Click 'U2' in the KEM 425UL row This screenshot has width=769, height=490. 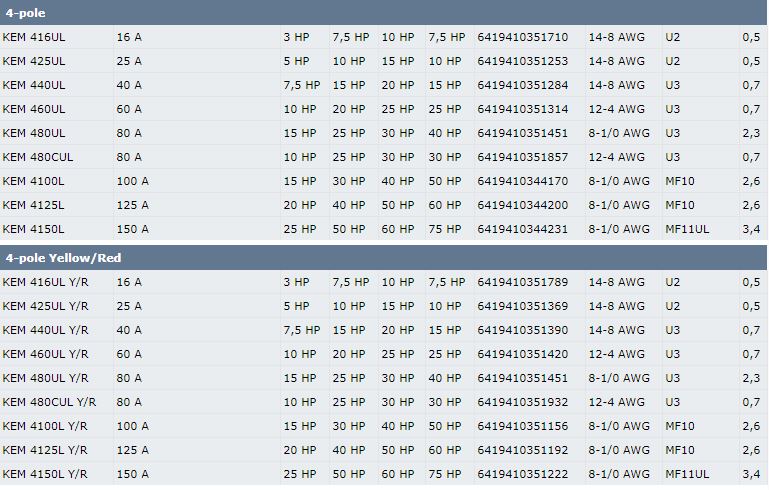click(673, 61)
